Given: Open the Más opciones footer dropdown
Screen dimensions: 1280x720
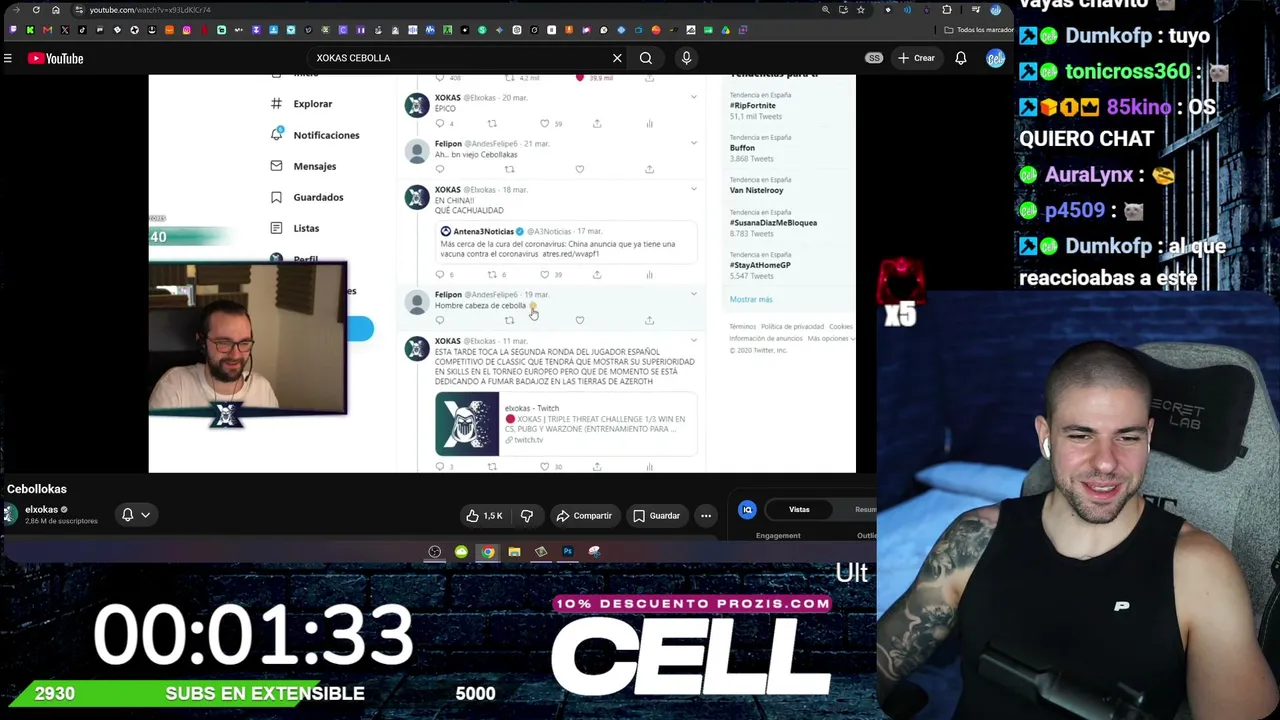Looking at the screenshot, I should [830, 338].
